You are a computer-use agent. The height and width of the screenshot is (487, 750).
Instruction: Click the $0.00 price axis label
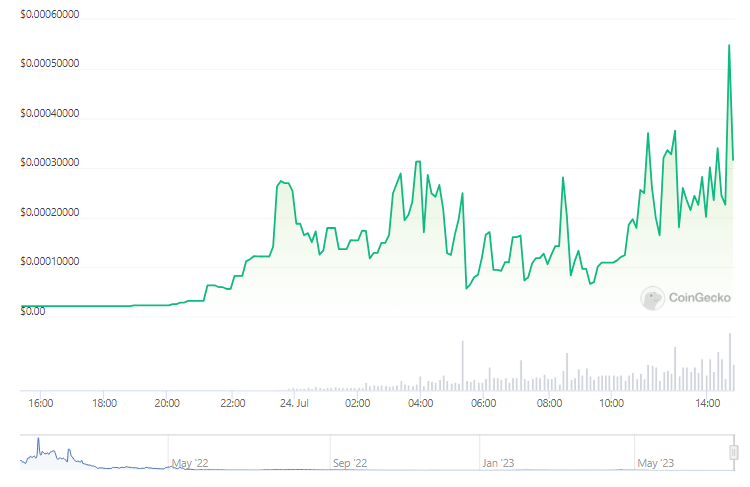[33, 311]
